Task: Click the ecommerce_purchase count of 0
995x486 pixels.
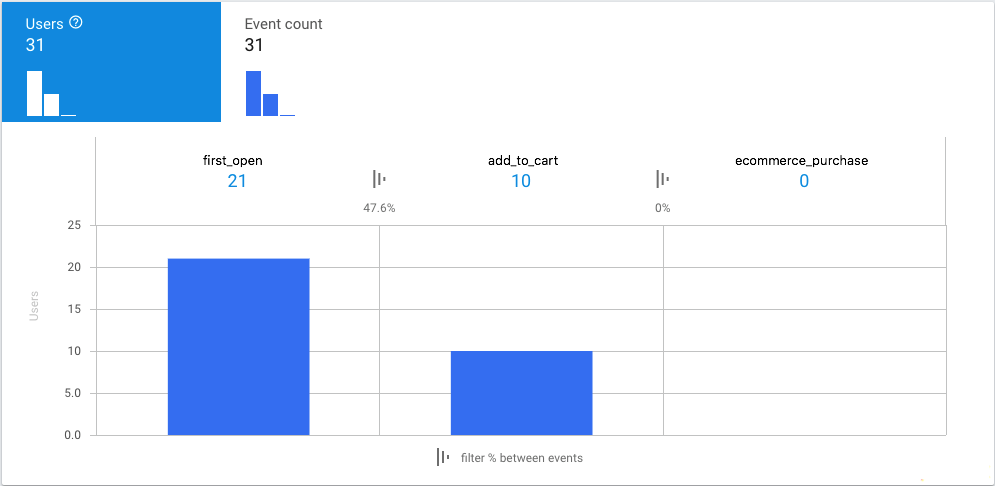Action: tap(804, 181)
